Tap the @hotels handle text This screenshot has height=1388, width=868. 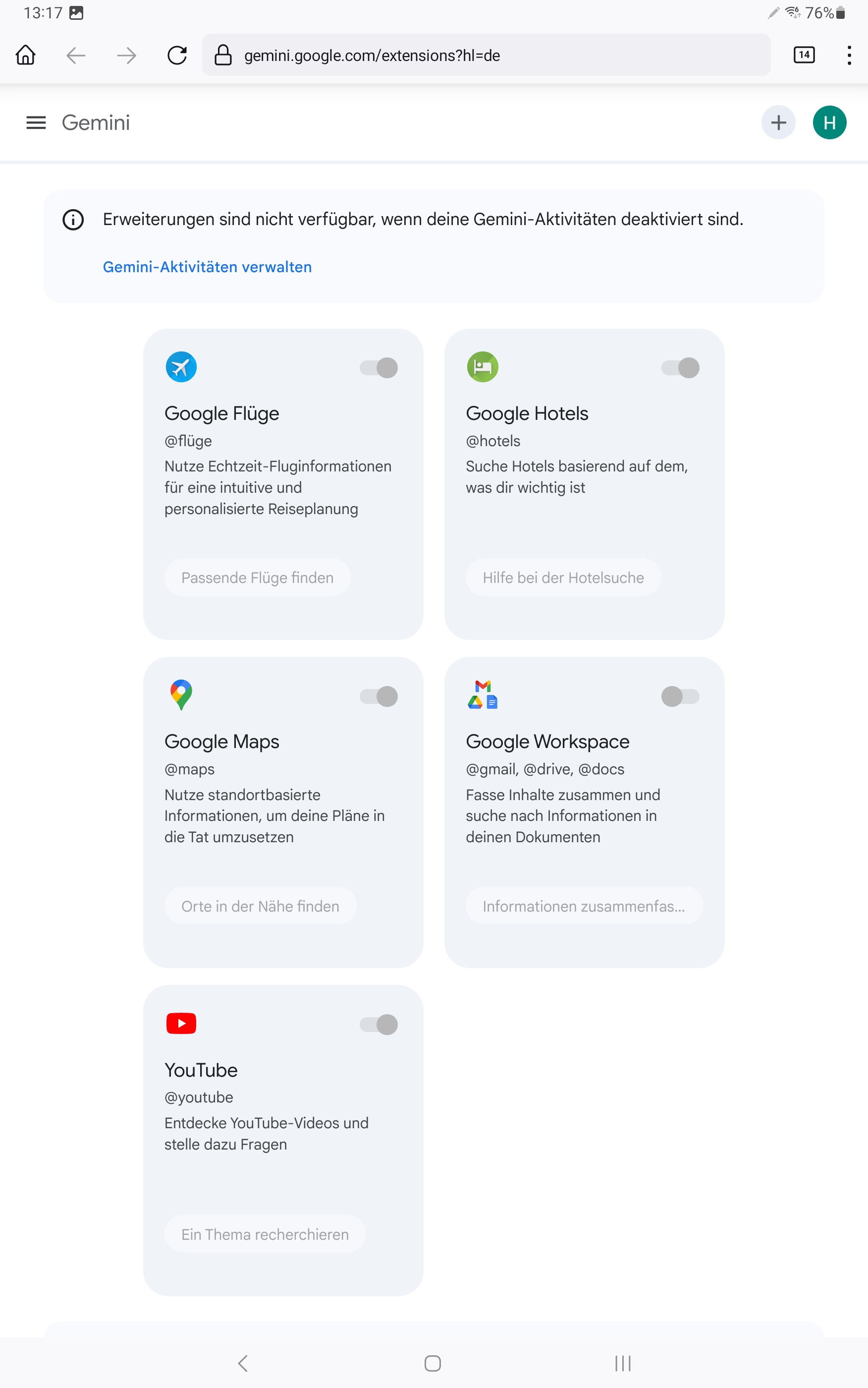493,441
